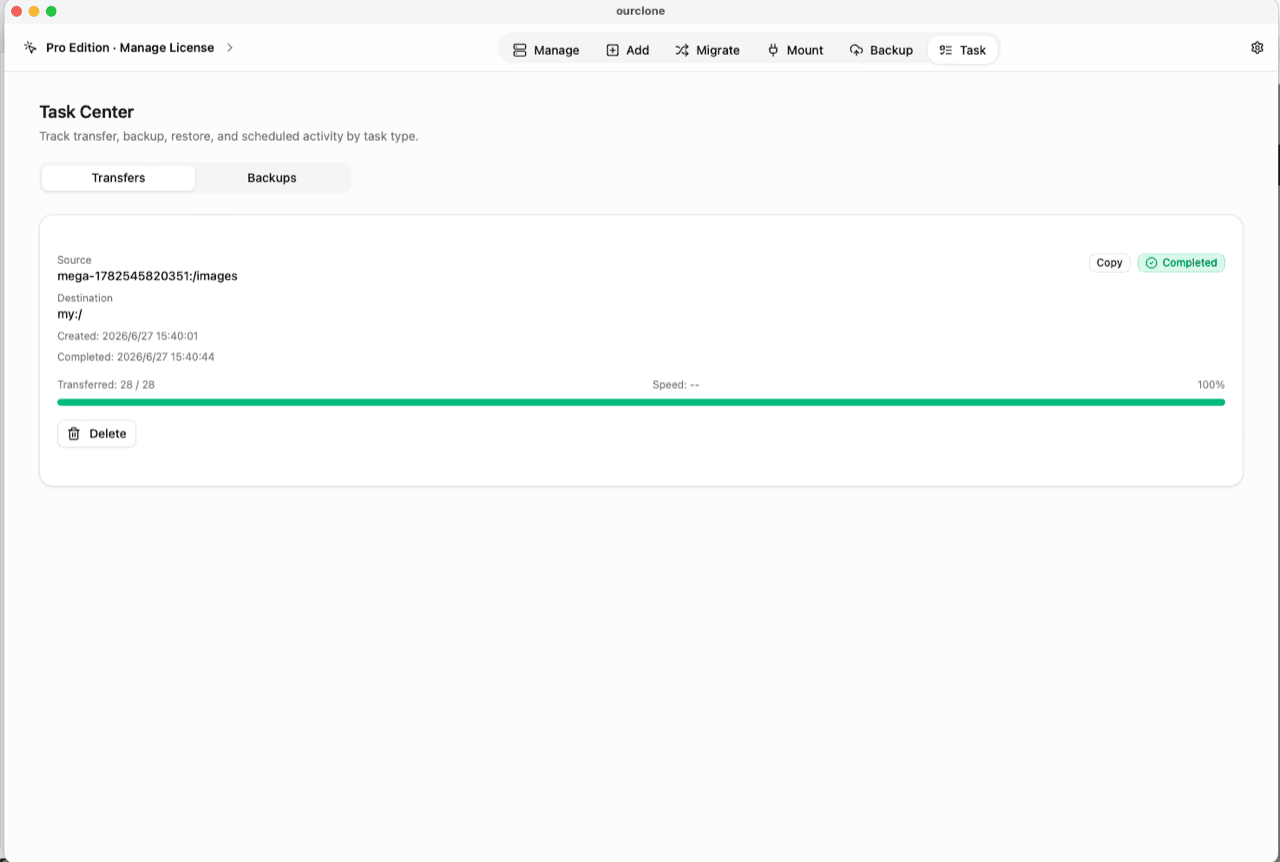This screenshot has width=1280, height=862.
Task: Click the Source label
Action: [x=74, y=260]
